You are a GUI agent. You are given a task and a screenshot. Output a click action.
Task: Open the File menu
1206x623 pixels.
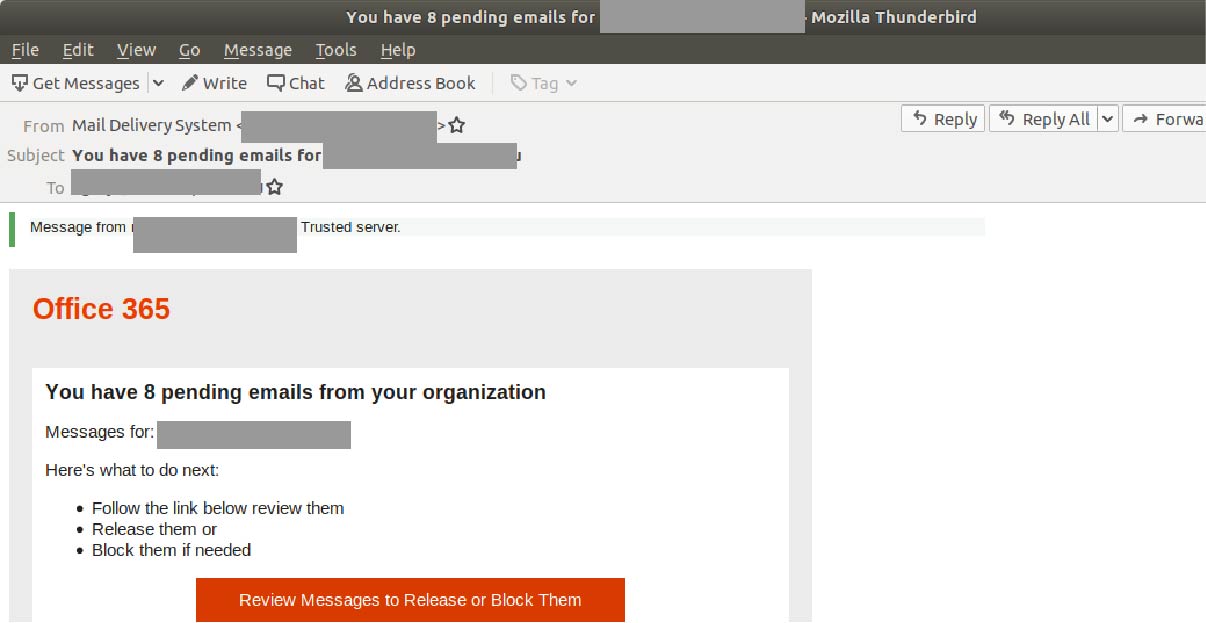(x=24, y=49)
